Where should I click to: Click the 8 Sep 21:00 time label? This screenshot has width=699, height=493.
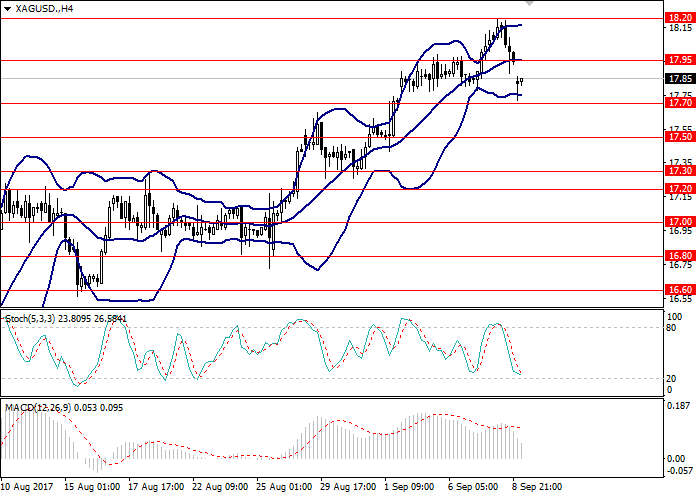pyautogui.click(x=537, y=487)
